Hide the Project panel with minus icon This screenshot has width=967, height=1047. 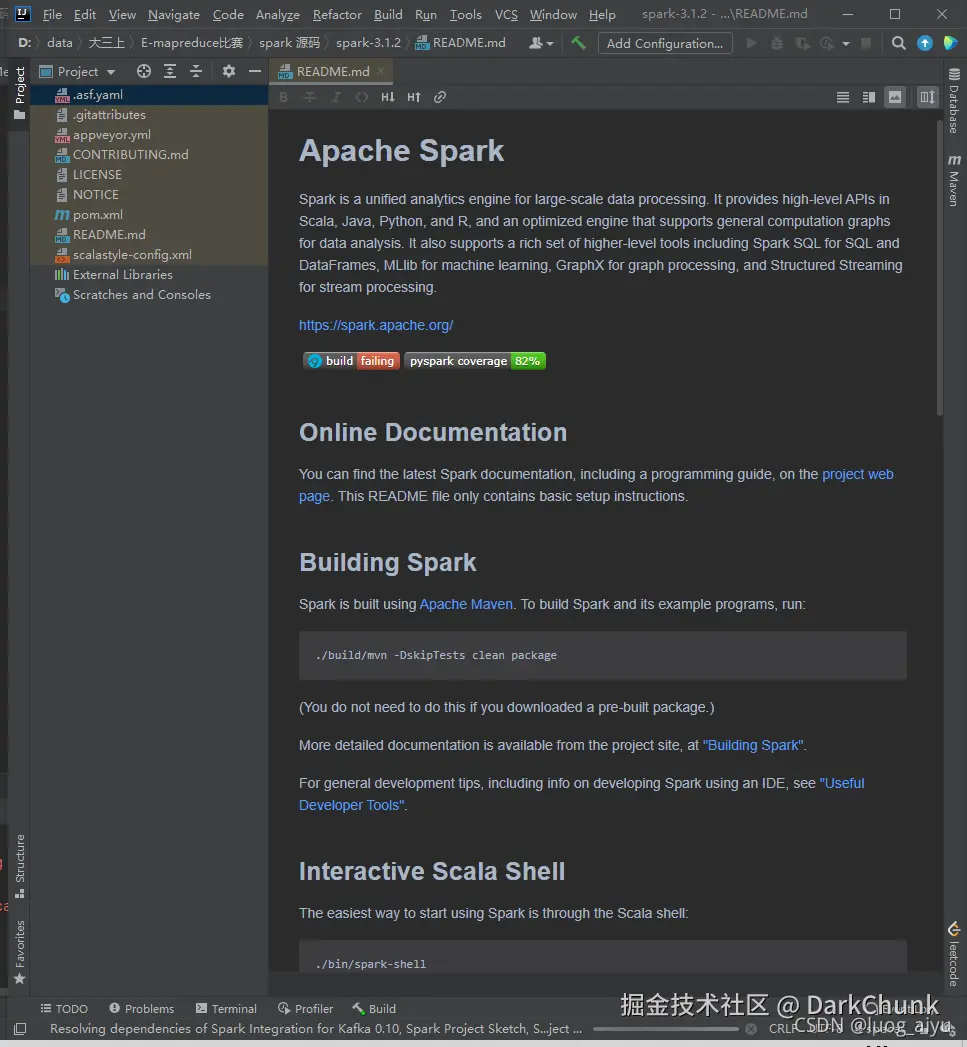coord(254,71)
